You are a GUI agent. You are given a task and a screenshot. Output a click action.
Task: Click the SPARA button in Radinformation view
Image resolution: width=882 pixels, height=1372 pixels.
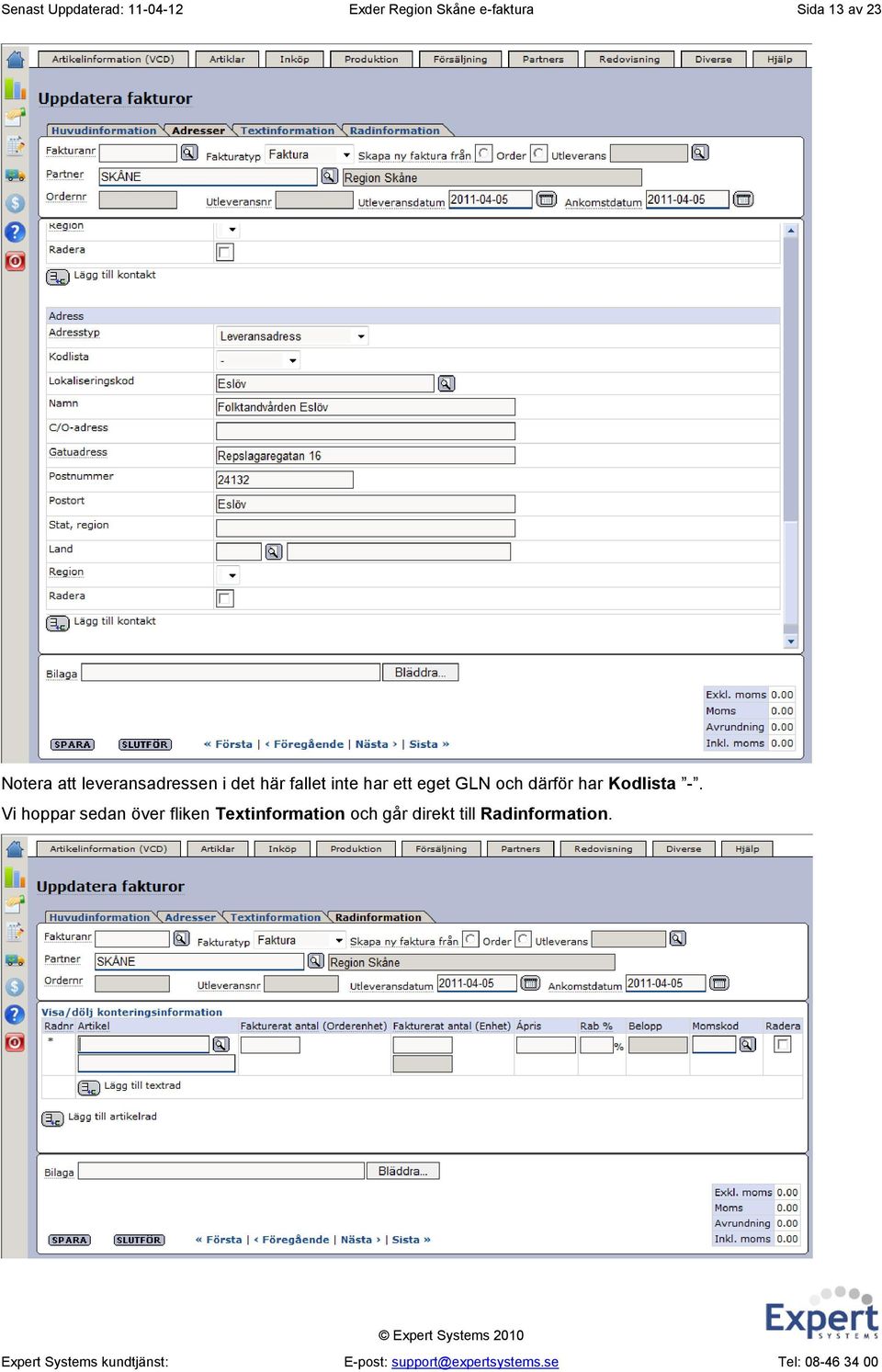(x=69, y=1240)
